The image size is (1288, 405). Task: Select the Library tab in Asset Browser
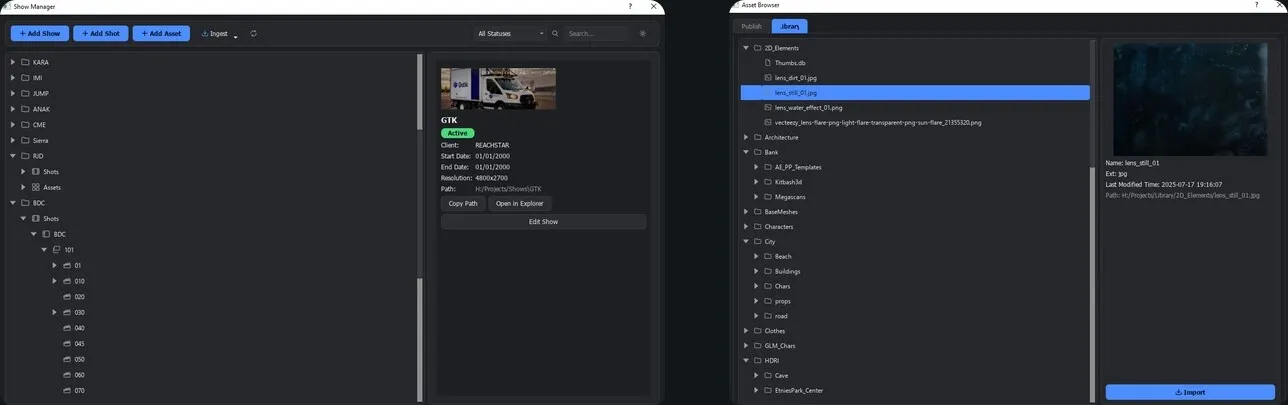point(790,26)
